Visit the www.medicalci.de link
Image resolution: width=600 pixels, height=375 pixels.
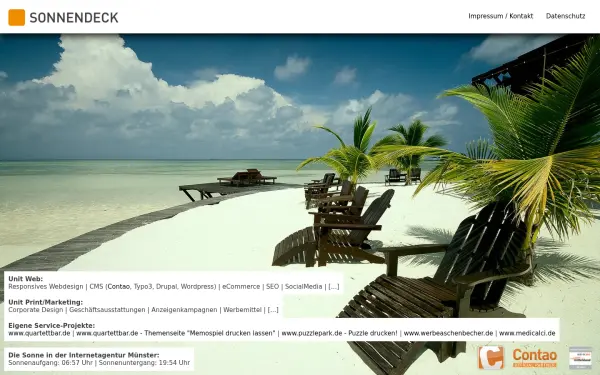point(527,333)
